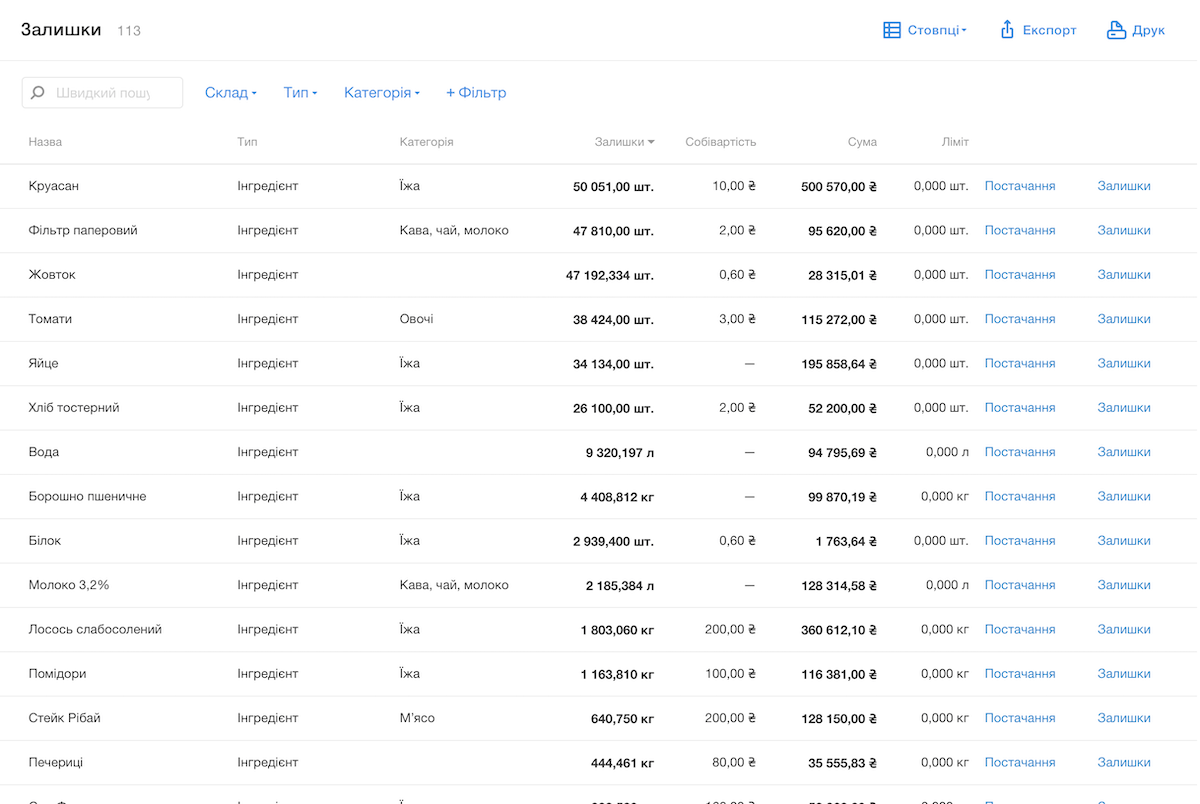Open Залишки link for Фільтр паперовий
The height and width of the screenshot is (804, 1200).
pyautogui.click(x=1123, y=230)
